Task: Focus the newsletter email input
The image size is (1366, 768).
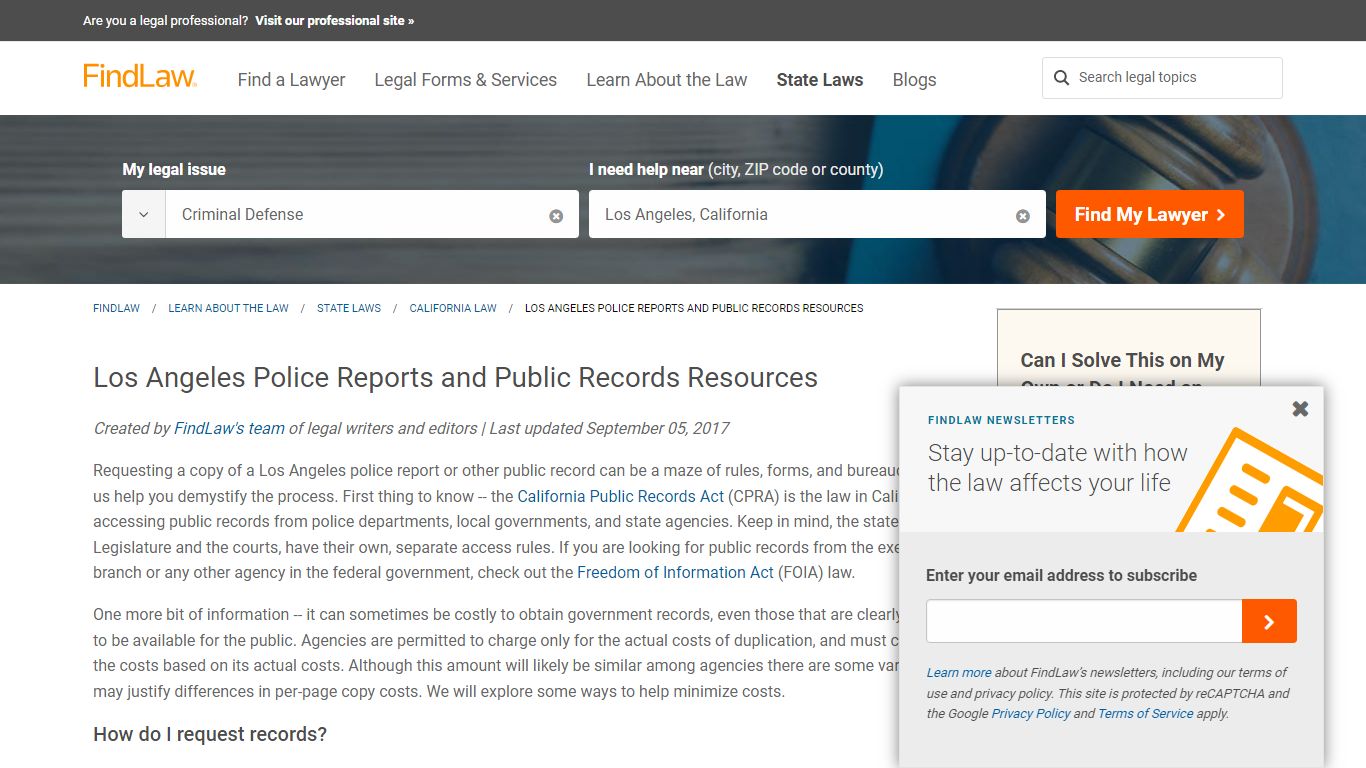Action: 1084,622
